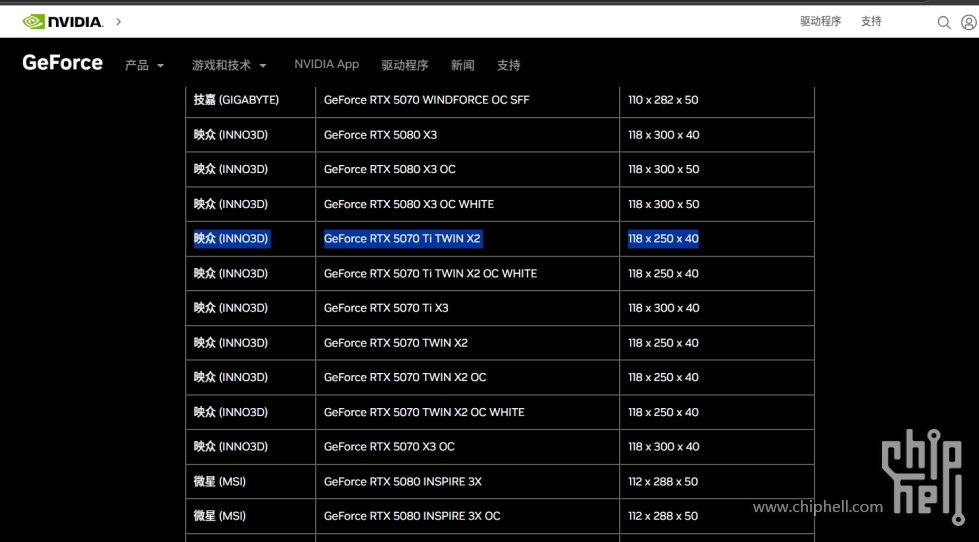Select GeForce RTX 5070 Ti TWIN X2 OC WHITE

430,273
